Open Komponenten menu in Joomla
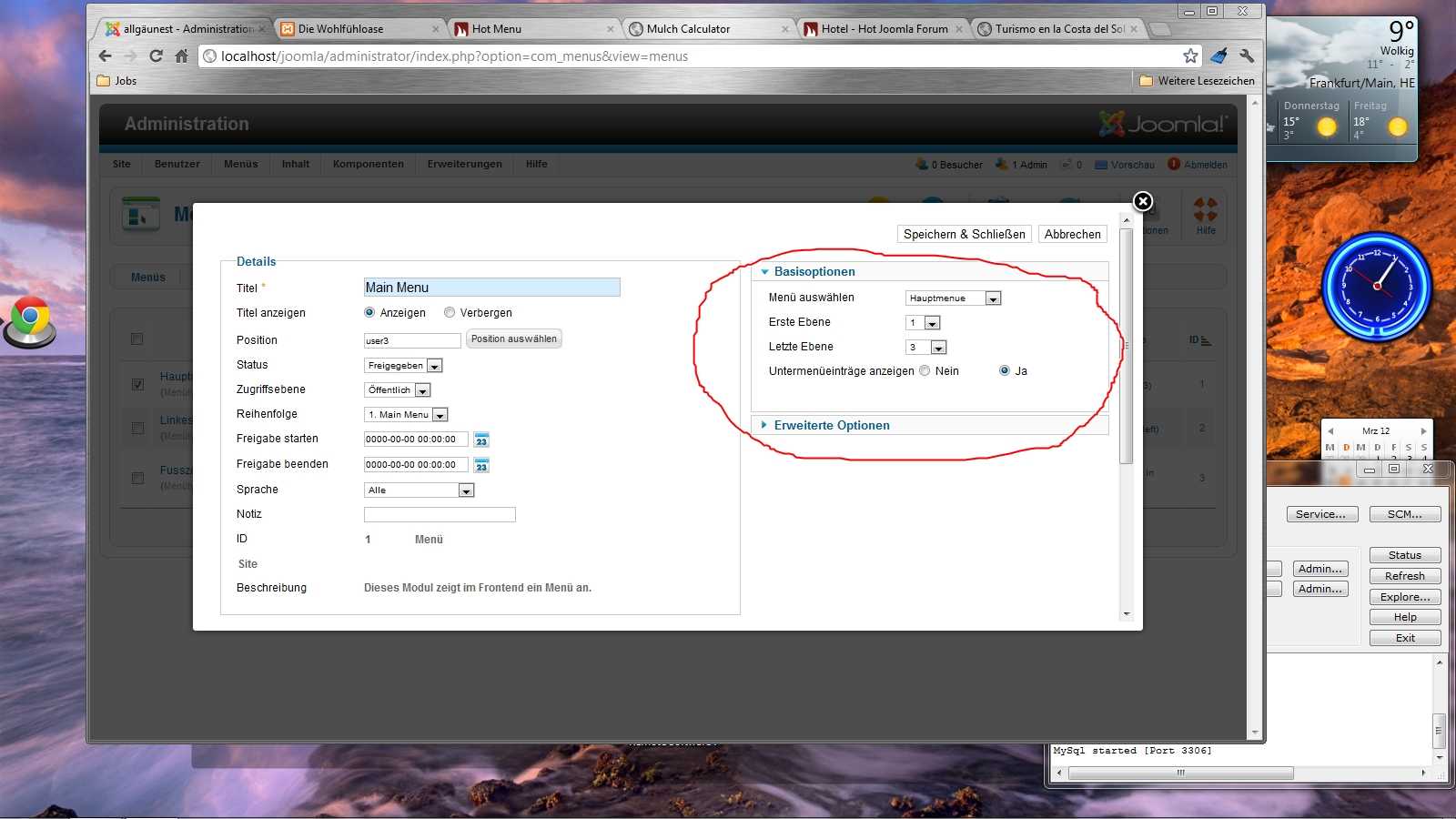1456x819 pixels. tap(369, 164)
